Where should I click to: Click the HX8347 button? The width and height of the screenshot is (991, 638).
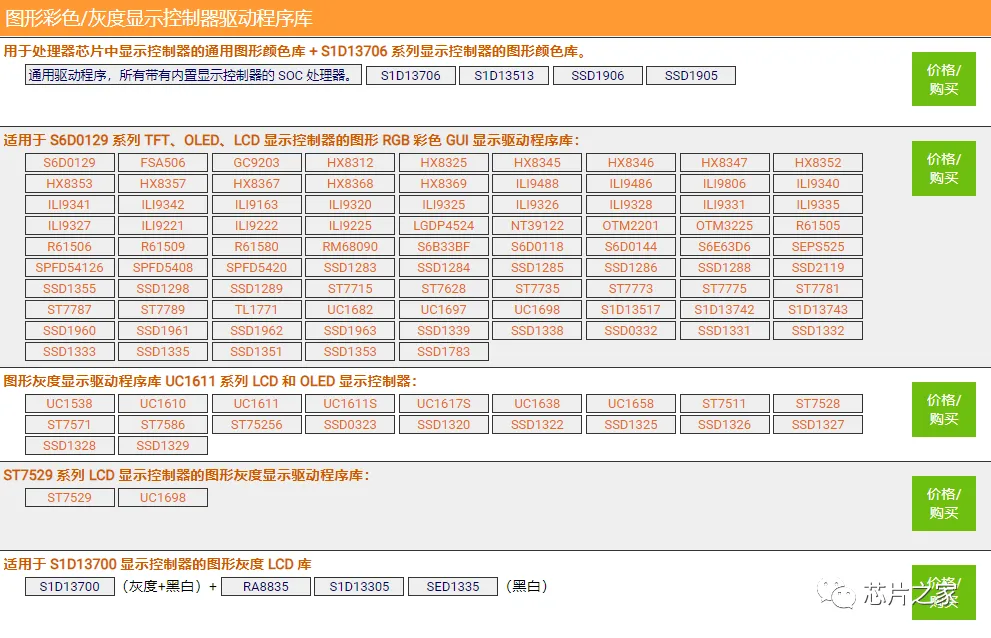tap(724, 162)
